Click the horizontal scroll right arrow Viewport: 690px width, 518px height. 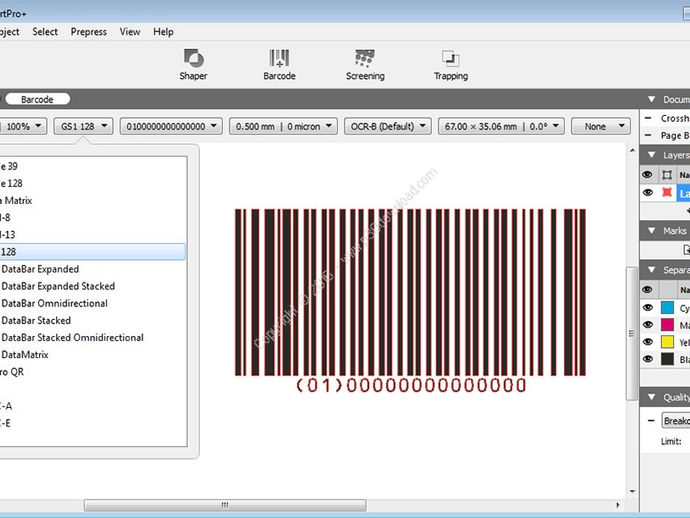618,505
